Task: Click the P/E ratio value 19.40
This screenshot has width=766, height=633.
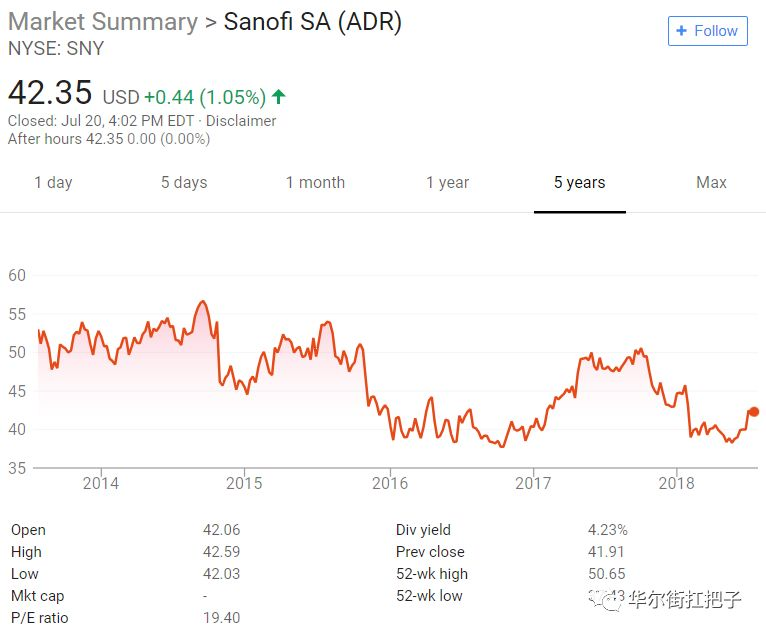Action: (x=221, y=618)
